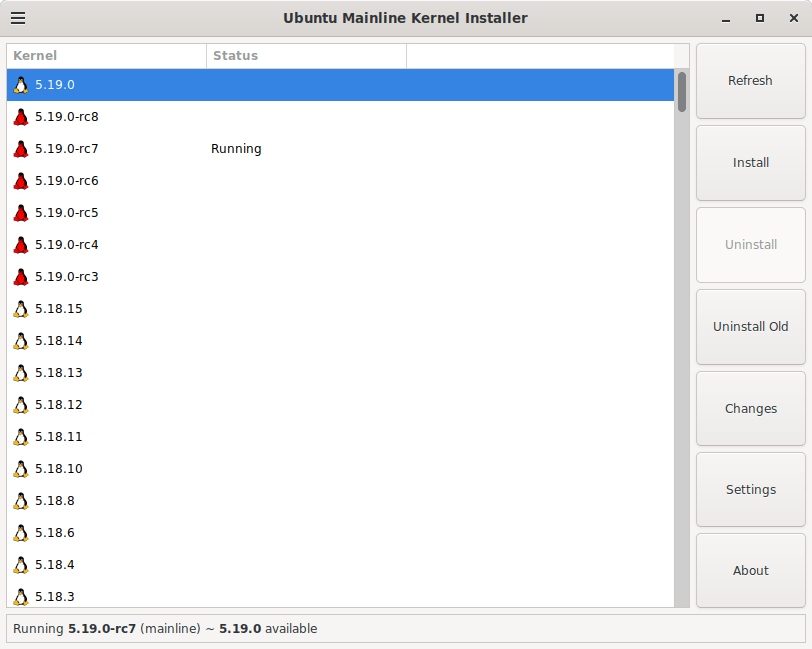Select kernel 5.19.0-rc5 version text
This screenshot has width=812, height=649.
click(67, 213)
